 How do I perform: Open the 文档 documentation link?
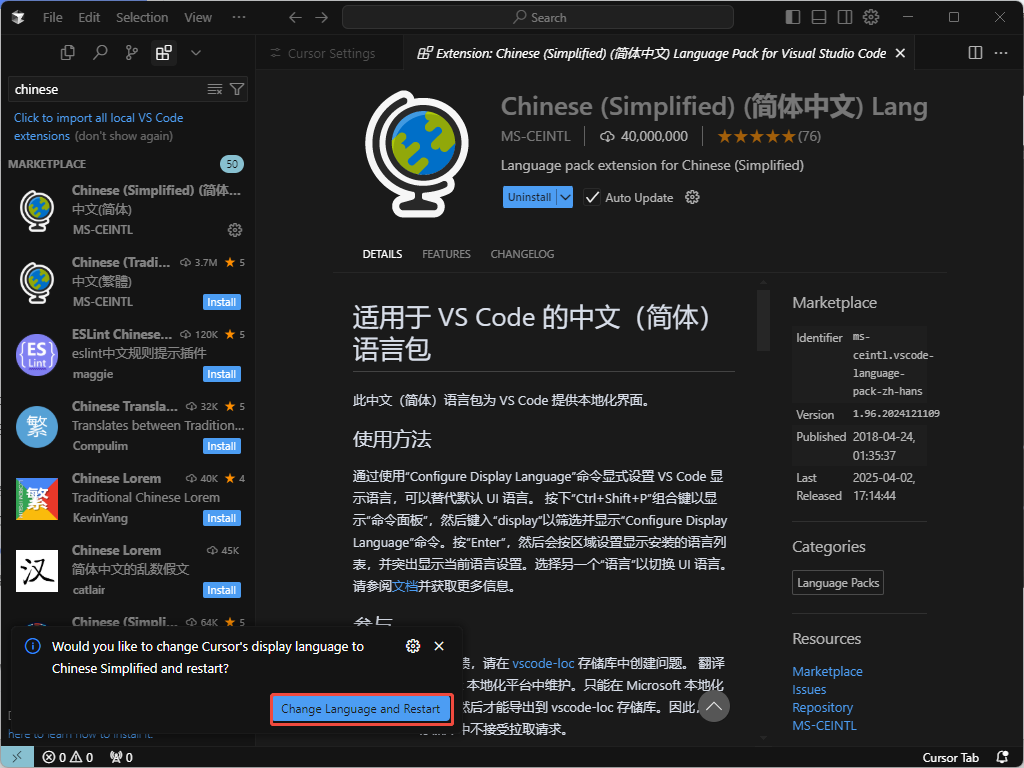tap(405, 586)
